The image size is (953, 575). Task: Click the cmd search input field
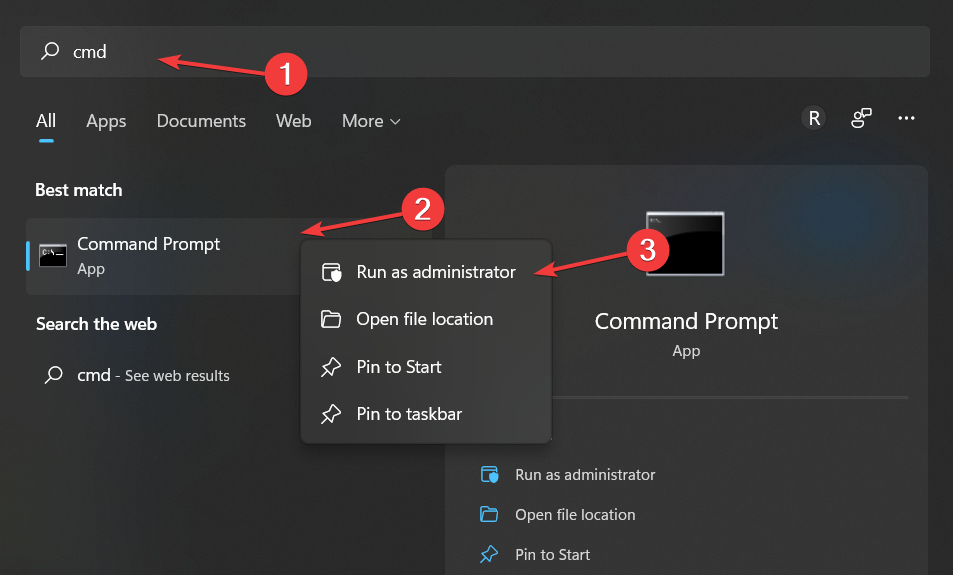[475, 52]
